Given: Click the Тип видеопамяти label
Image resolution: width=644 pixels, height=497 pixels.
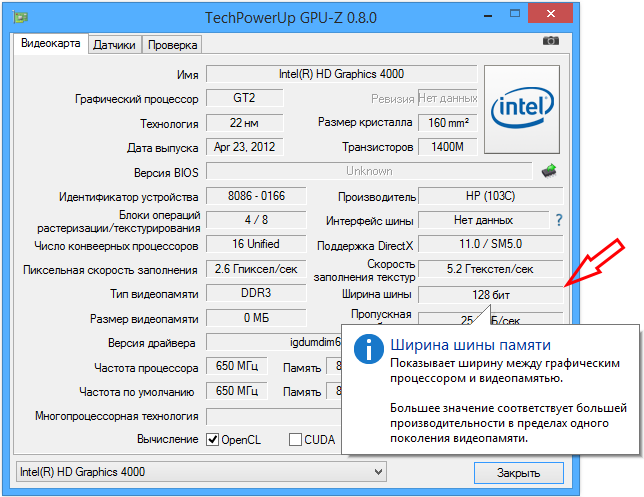Looking at the screenshot, I should pyautogui.click(x=154, y=294).
